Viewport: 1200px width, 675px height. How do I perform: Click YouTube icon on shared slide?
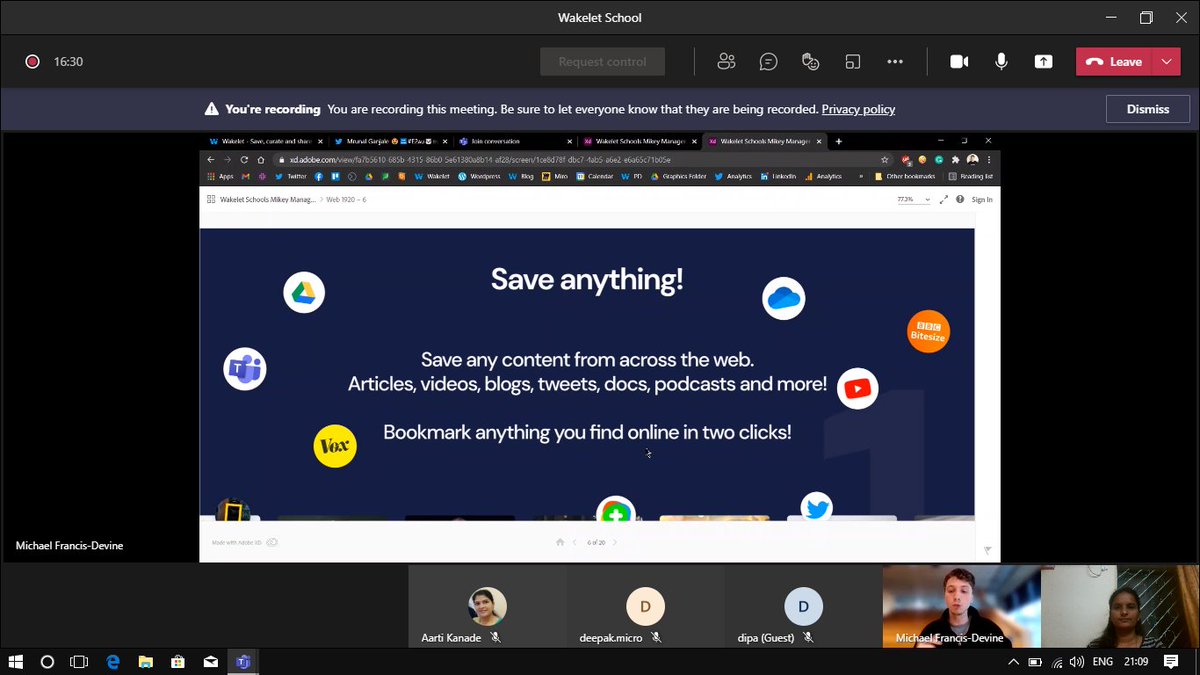pos(857,389)
